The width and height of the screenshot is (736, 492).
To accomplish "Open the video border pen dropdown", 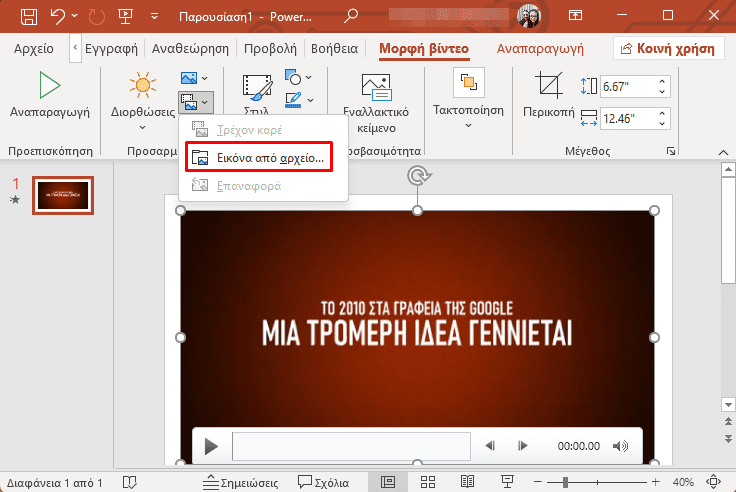I will tap(299, 100).
